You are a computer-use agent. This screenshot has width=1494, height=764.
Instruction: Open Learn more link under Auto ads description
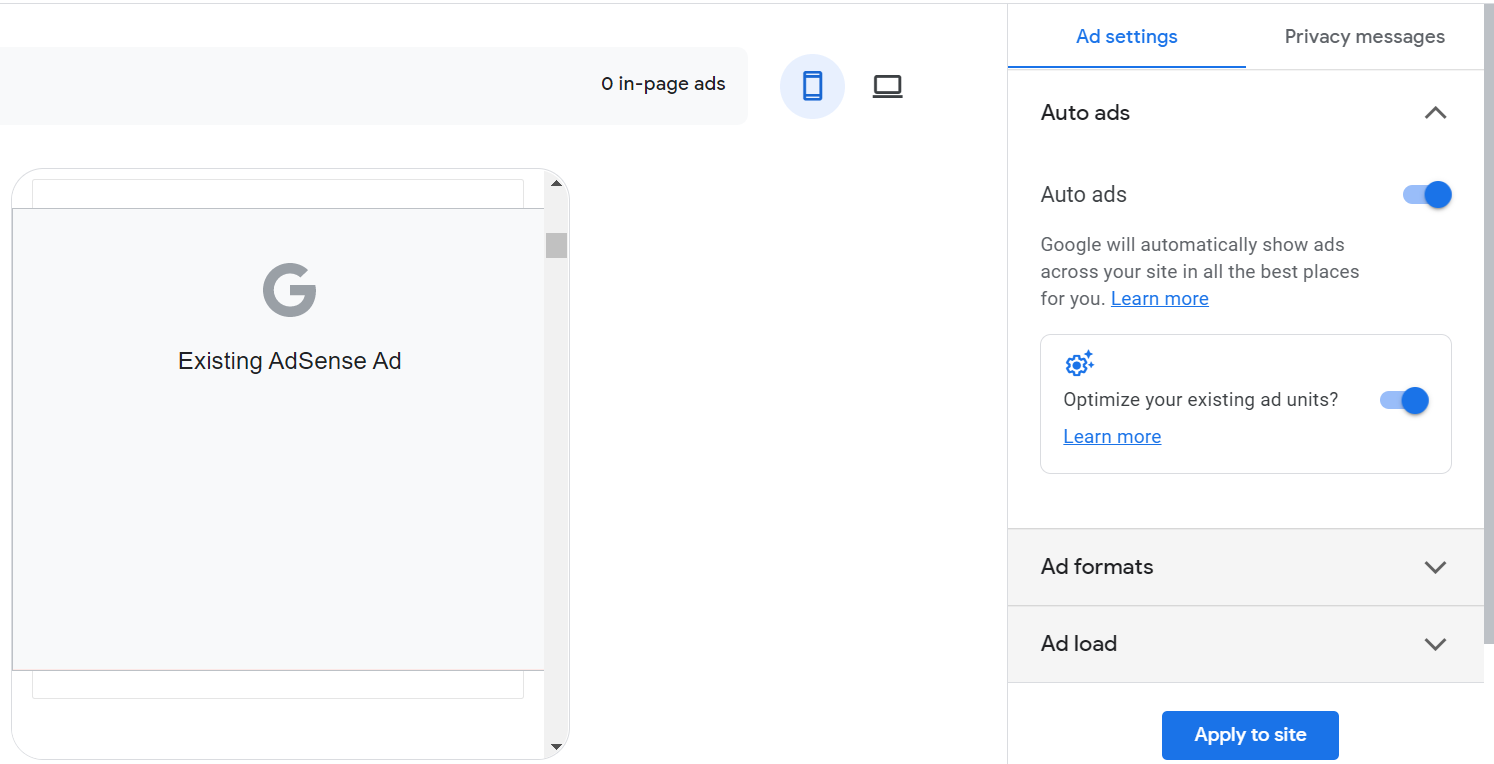point(1159,299)
